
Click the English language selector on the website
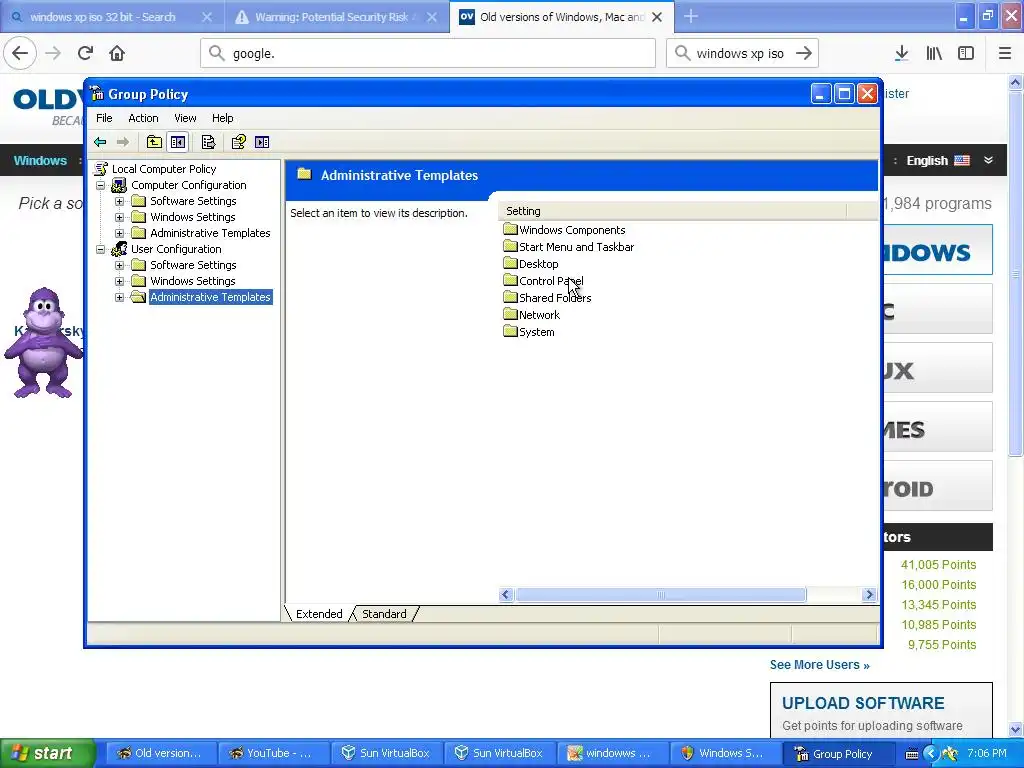click(938, 161)
